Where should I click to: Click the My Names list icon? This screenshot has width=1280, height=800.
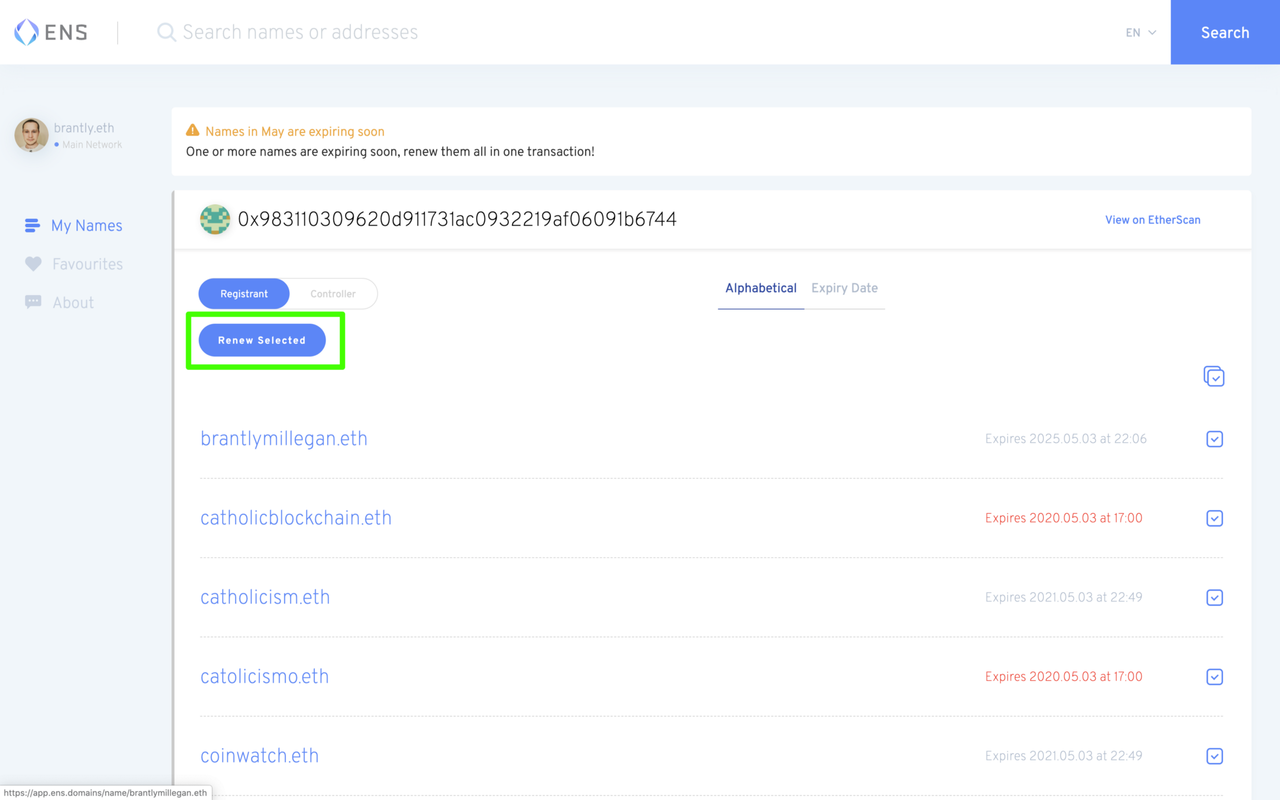32,226
